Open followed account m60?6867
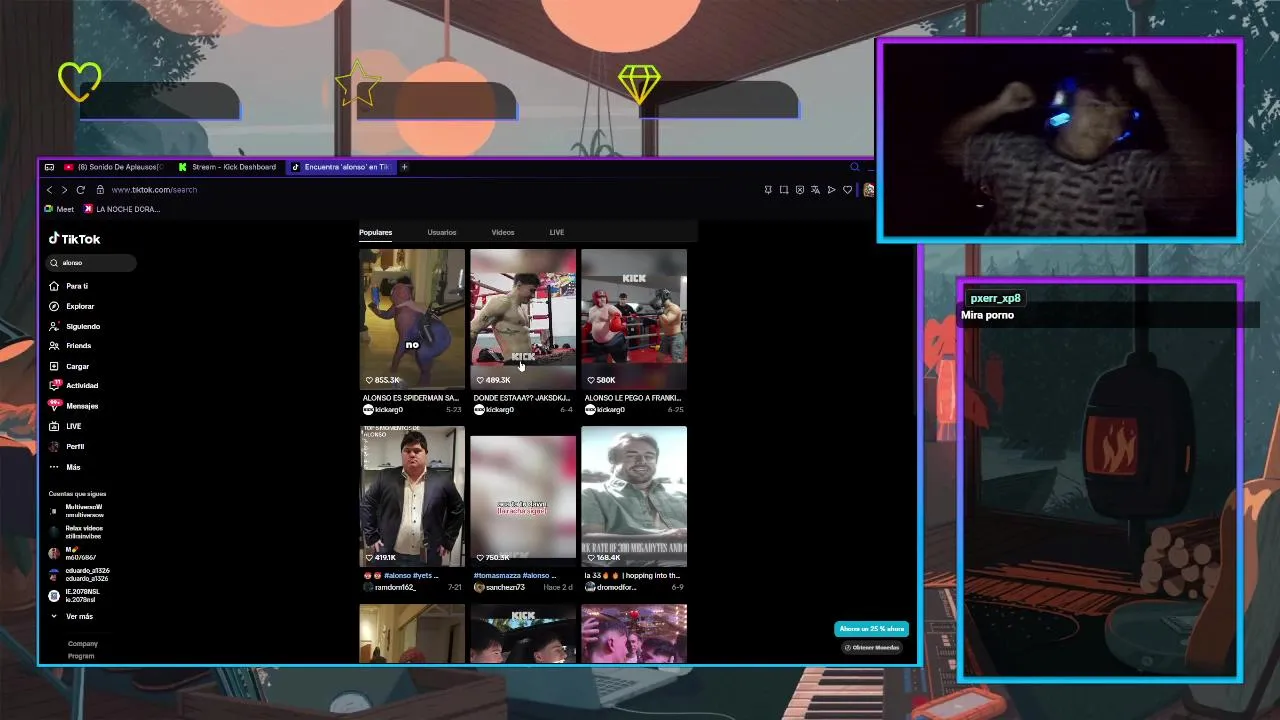Image resolution: width=1280 pixels, height=720 pixels. click(73, 553)
